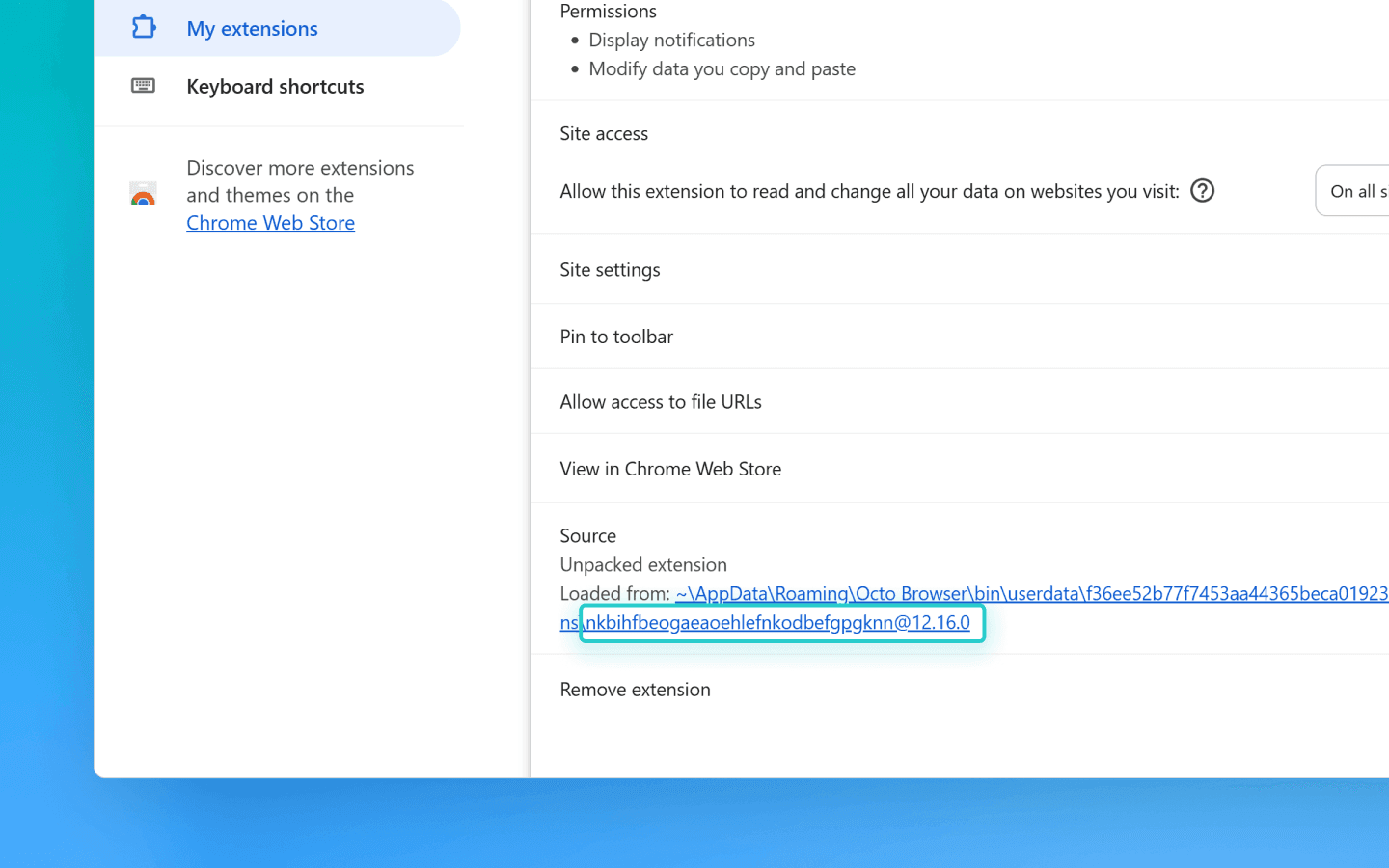Open "View in Chrome Web Store"
The height and width of the screenshot is (868, 1389).
(670, 469)
